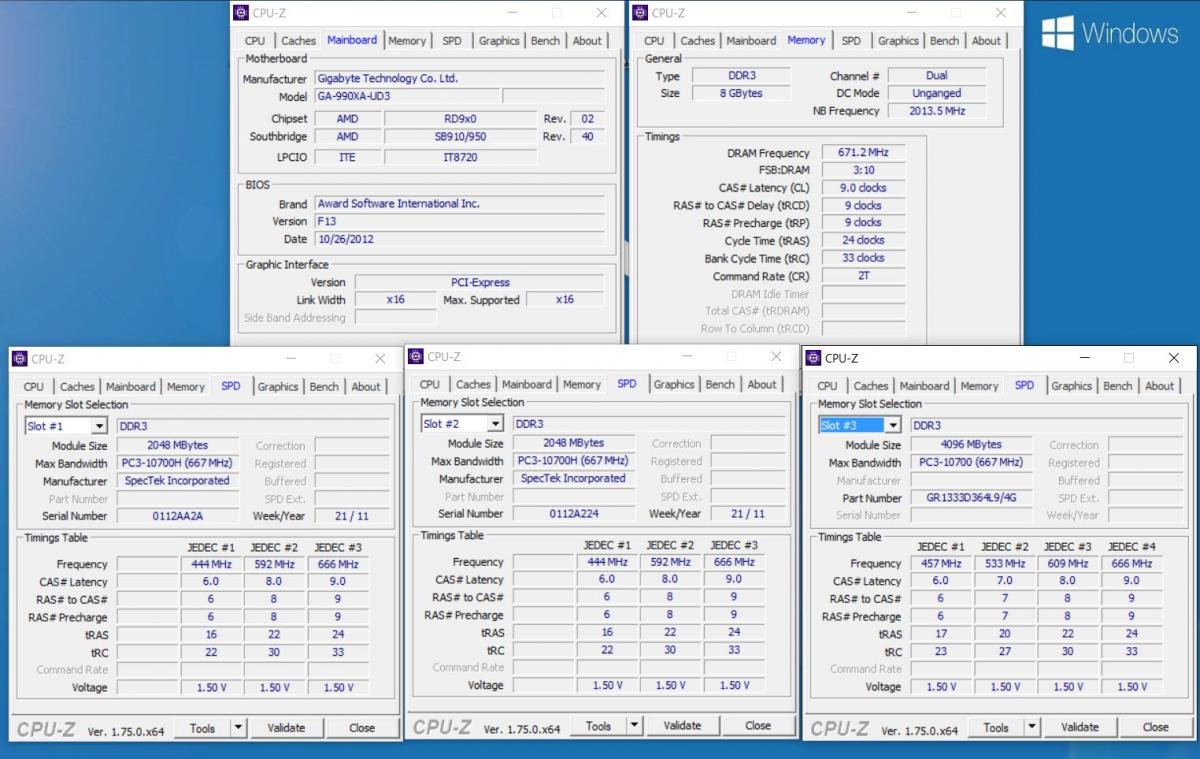1200x759 pixels.
Task: Open Mainboard tab in Slot #3 window
Action: pos(925,386)
